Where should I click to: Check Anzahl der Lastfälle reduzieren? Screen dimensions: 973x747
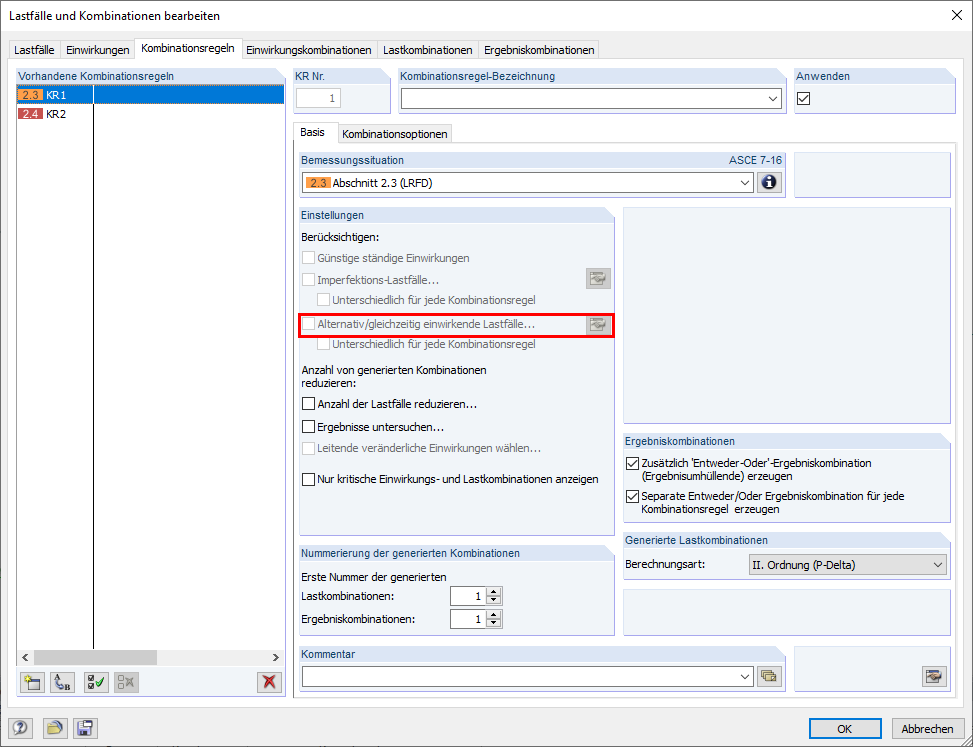(308, 404)
